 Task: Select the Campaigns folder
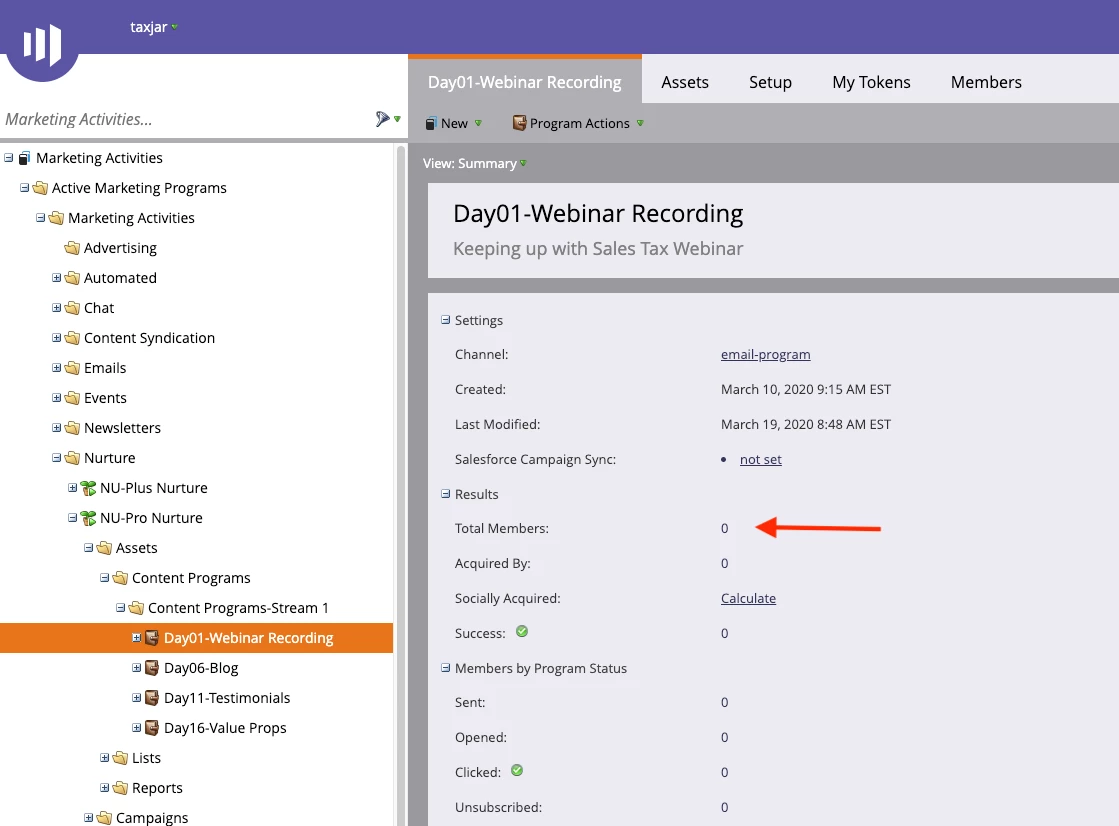click(152, 817)
